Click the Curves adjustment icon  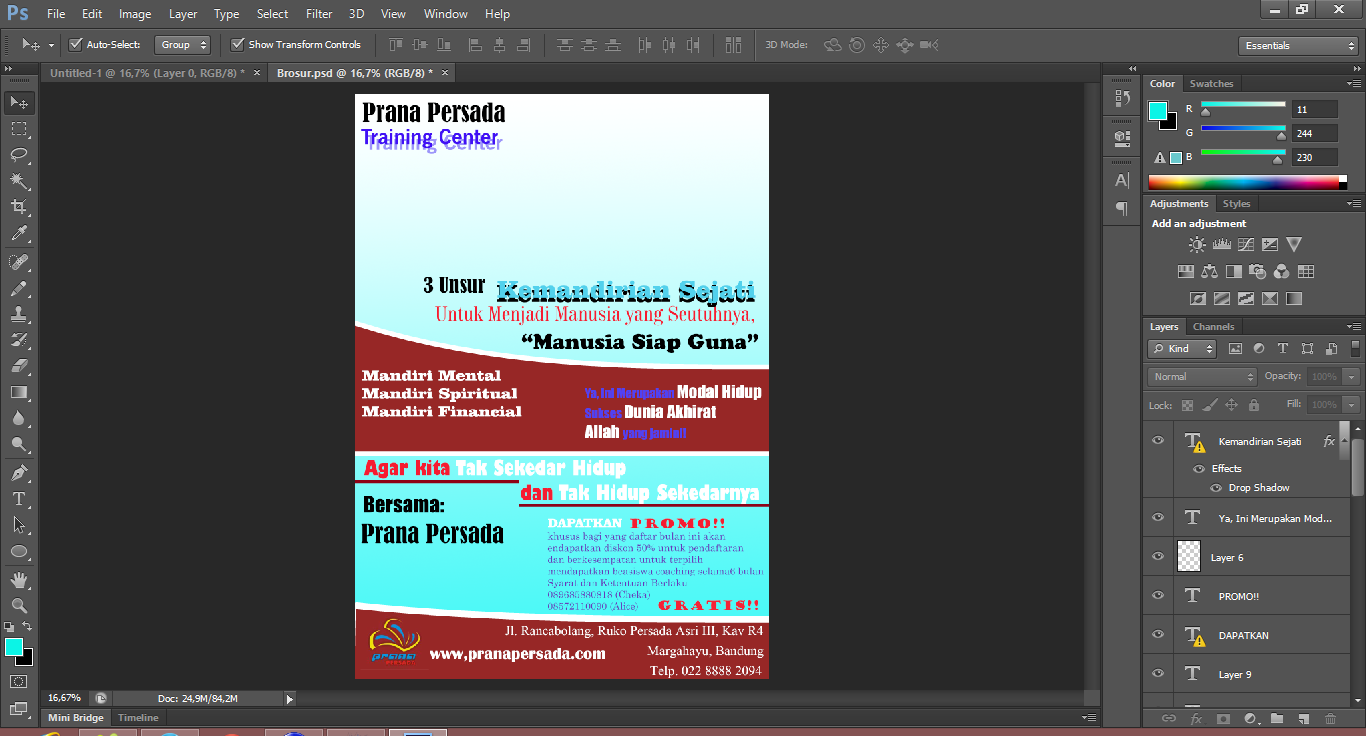click(1245, 244)
